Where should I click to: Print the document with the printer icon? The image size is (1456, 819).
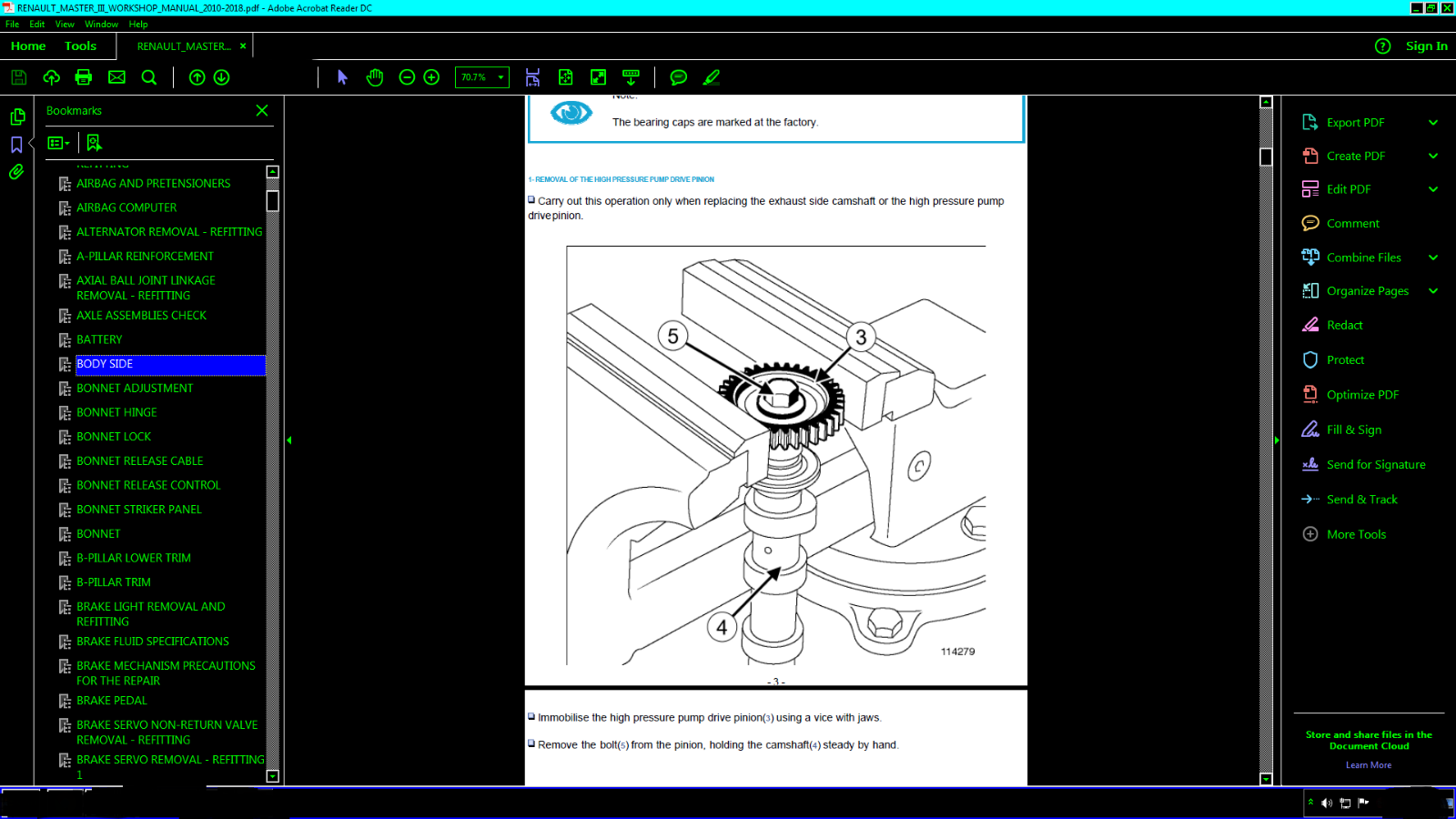click(x=84, y=77)
